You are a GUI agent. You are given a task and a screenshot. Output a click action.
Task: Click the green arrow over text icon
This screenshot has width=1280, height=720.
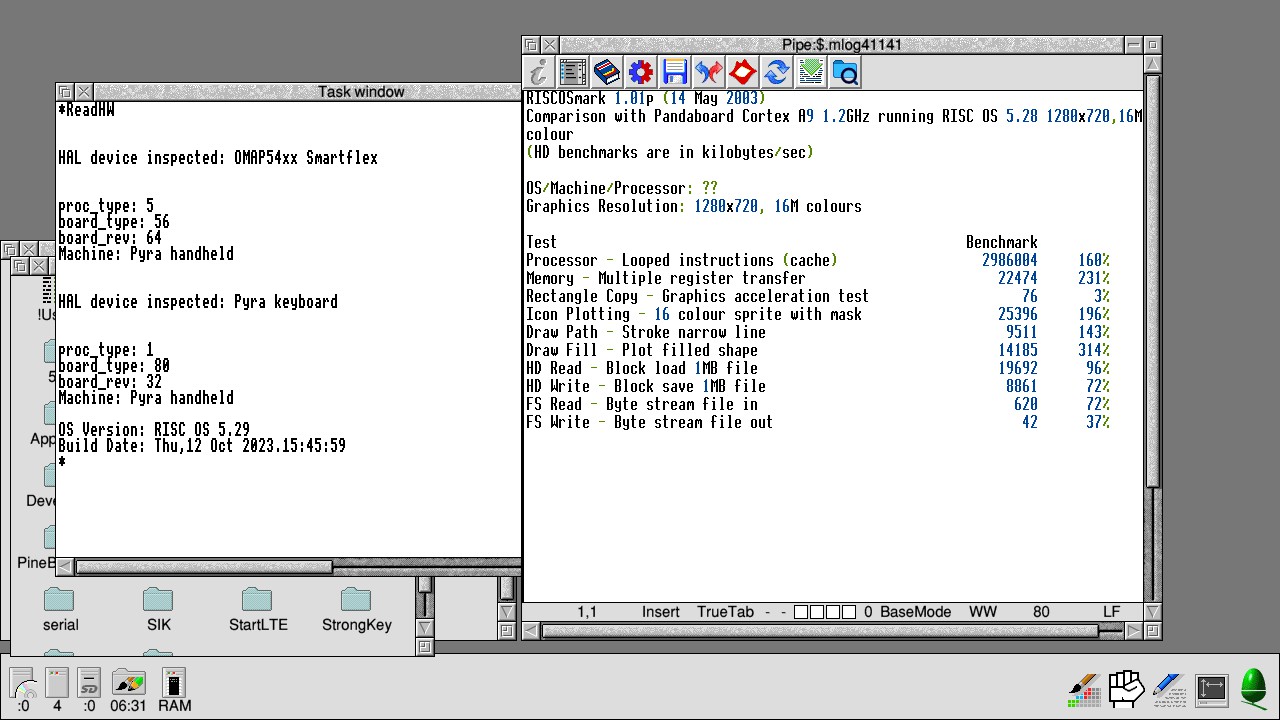811,72
